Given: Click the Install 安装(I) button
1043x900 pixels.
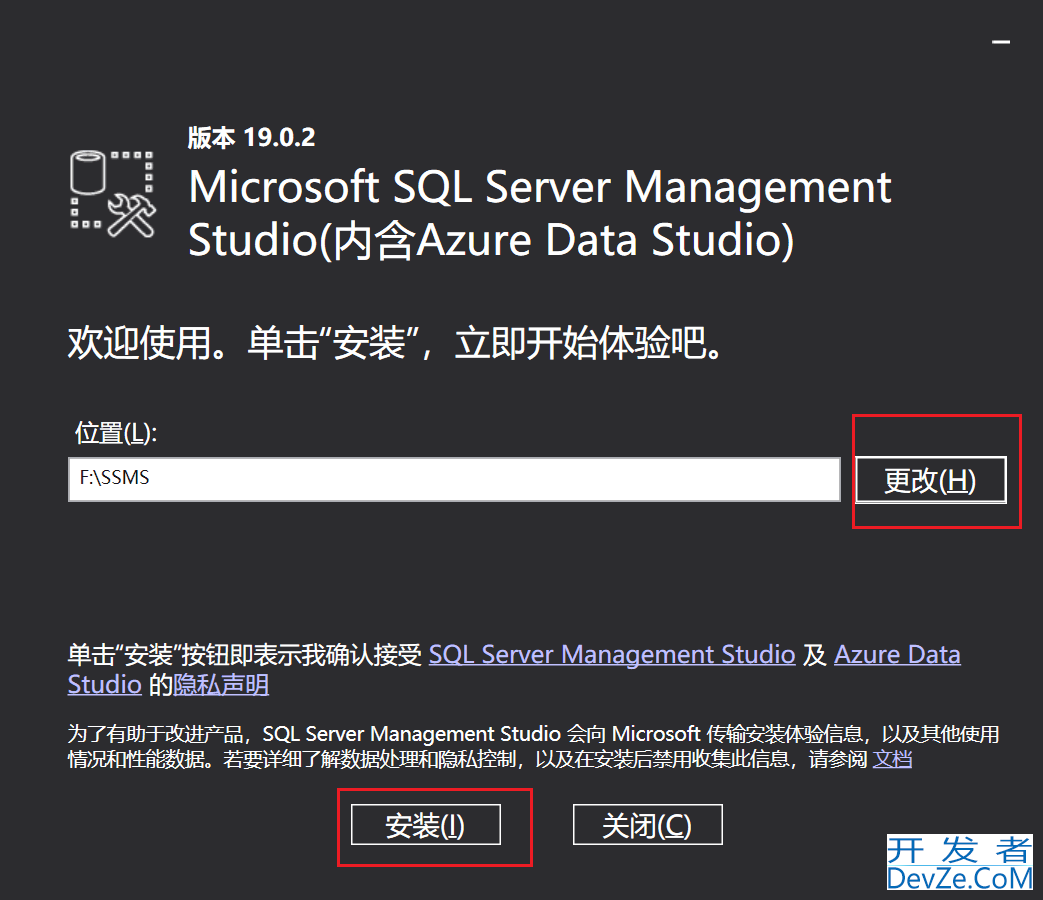Looking at the screenshot, I should coord(426,825).
